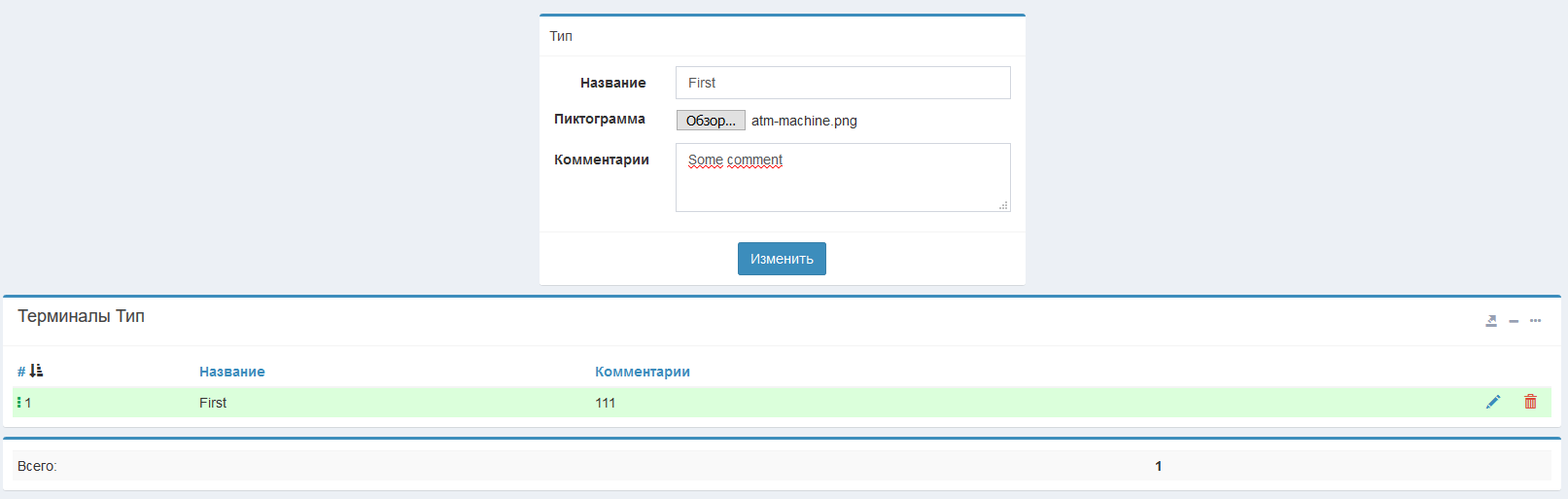This screenshot has width=1568, height=499.
Task: Sort table by the Название column header
Action: click(x=231, y=372)
